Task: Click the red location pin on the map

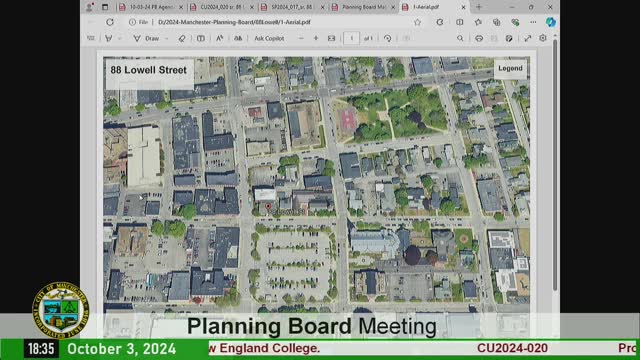Action: (268, 207)
